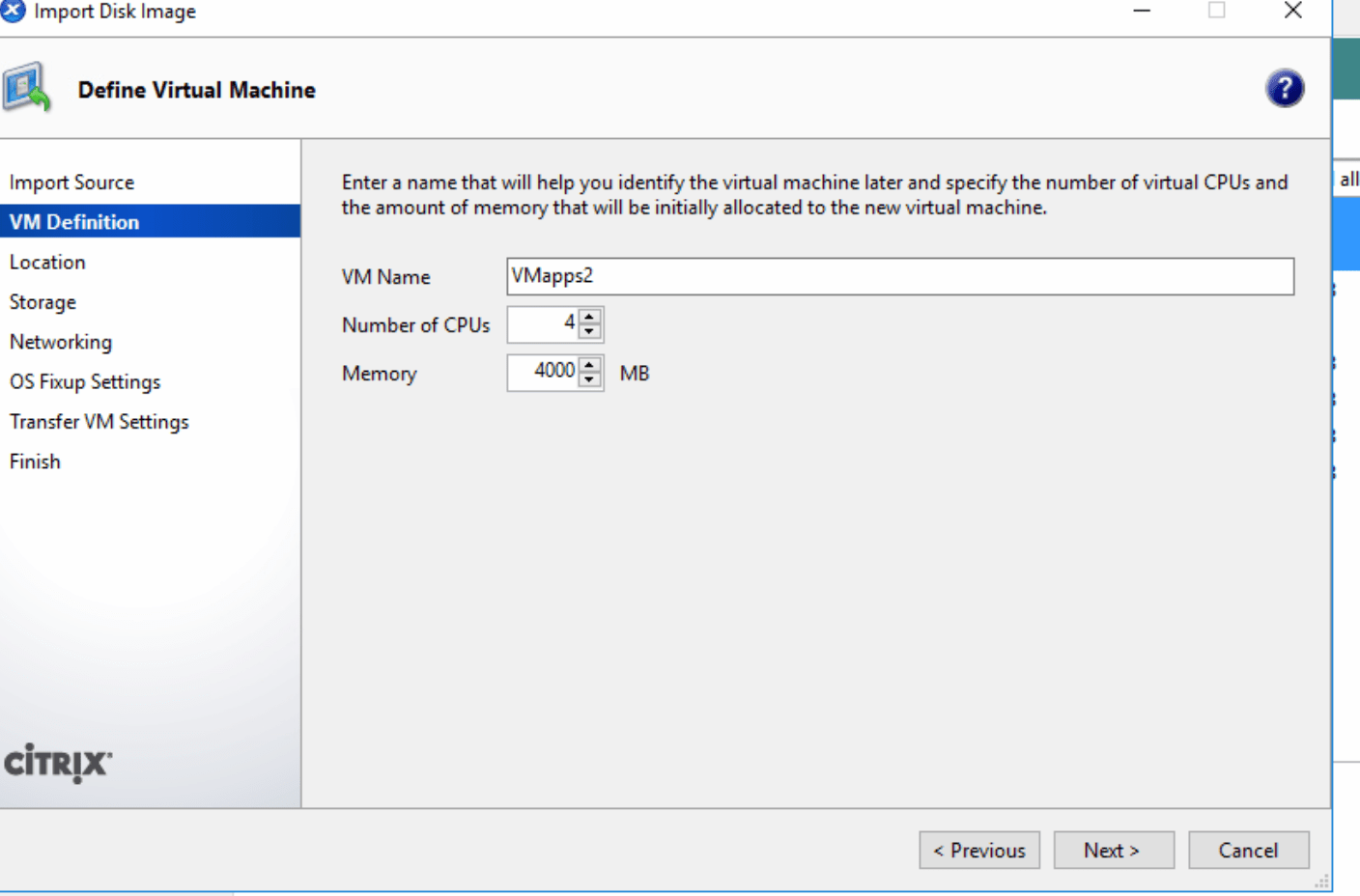Open the Location step in sidebar
1360x896 pixels.
pos(47,263)
